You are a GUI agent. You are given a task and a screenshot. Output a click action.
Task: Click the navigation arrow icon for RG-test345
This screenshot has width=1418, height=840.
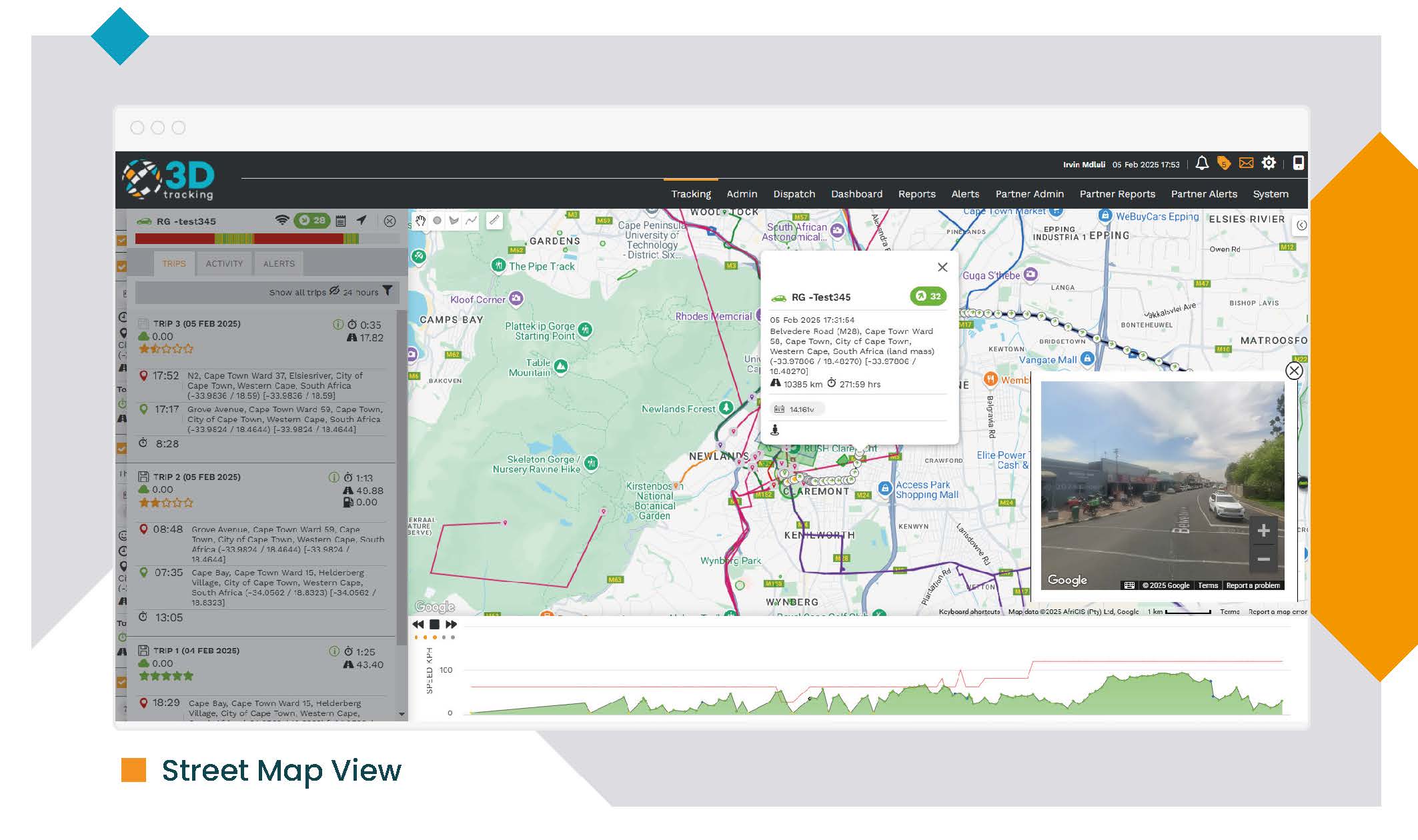(362, 221)
